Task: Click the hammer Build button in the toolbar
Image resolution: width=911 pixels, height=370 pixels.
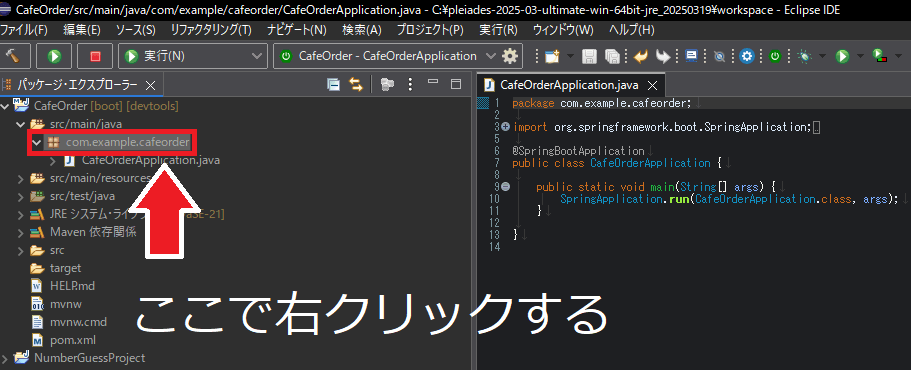Action: click(13, 56)
